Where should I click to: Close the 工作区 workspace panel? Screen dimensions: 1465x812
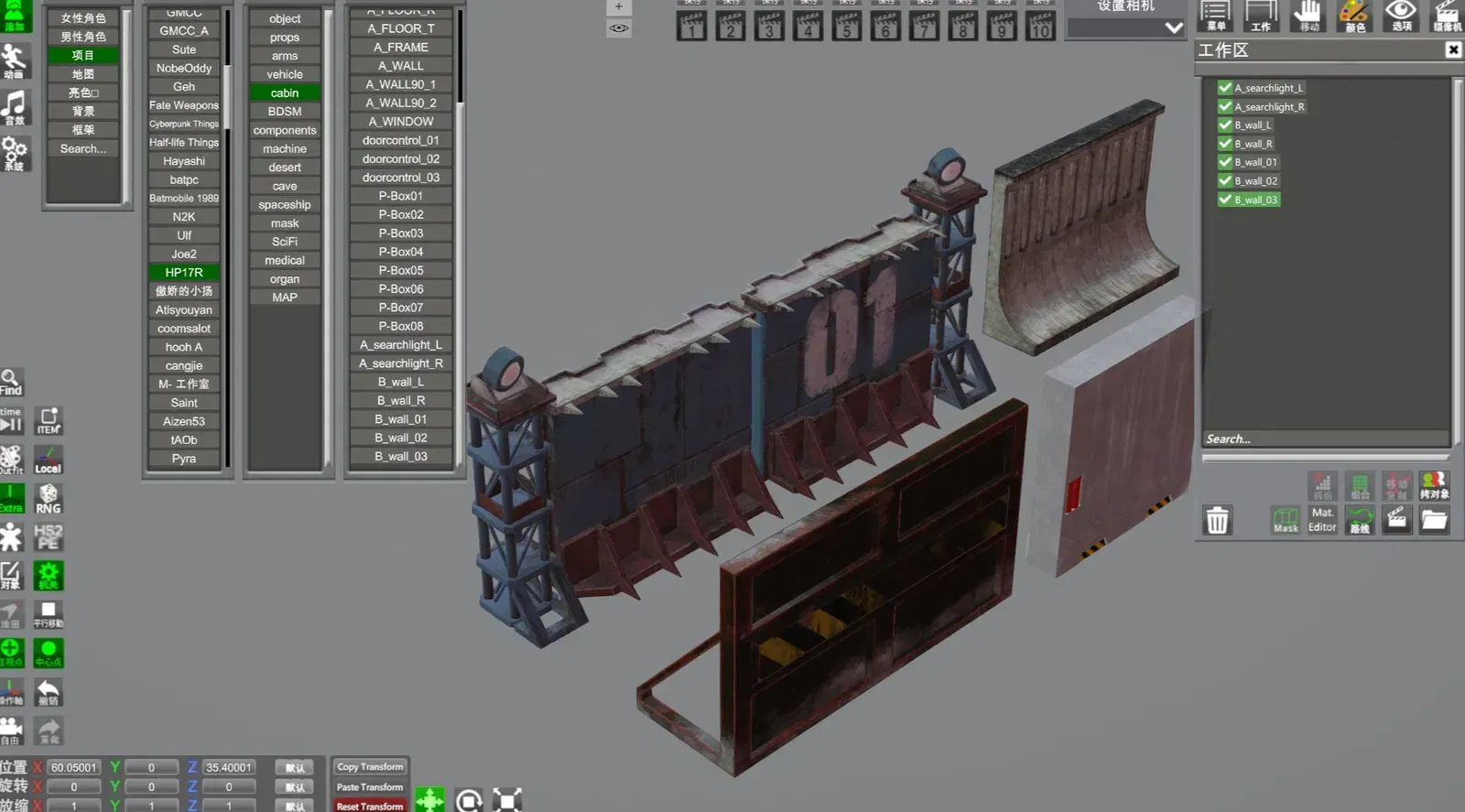click(1453, 49)
